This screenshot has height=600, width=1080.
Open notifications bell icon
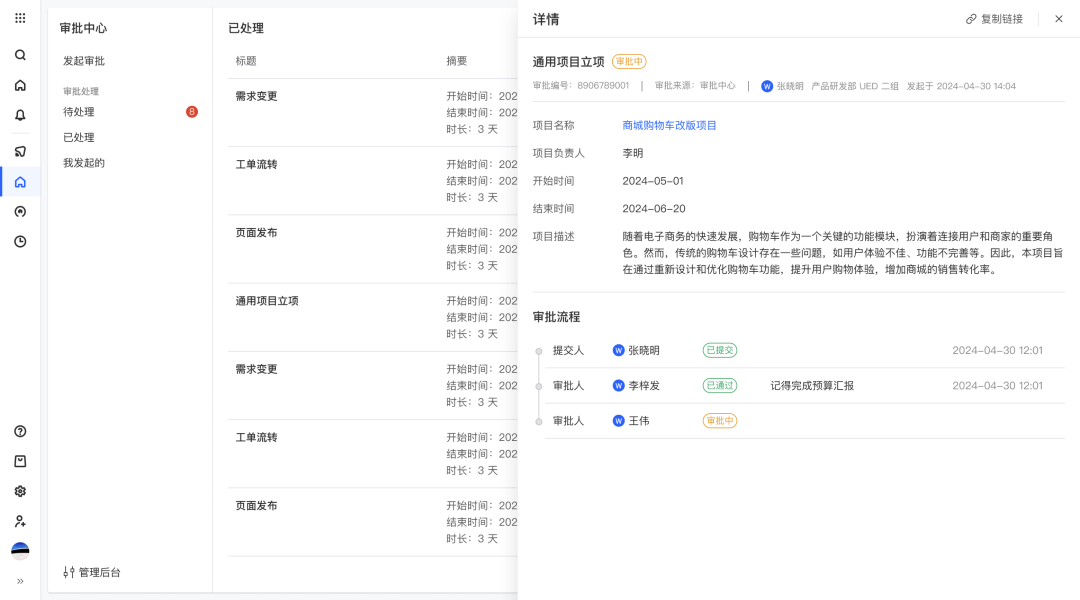tap(20, 115)
